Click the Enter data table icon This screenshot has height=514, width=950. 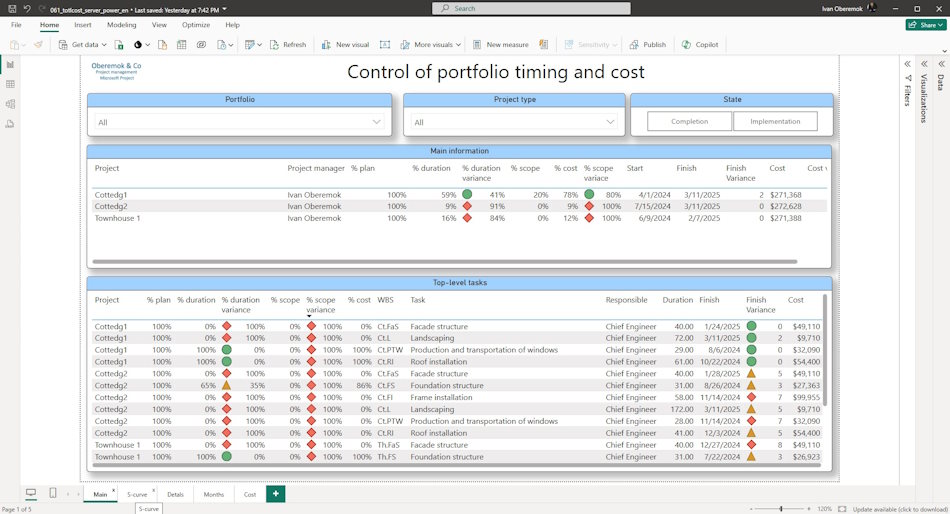coord(182,44)
